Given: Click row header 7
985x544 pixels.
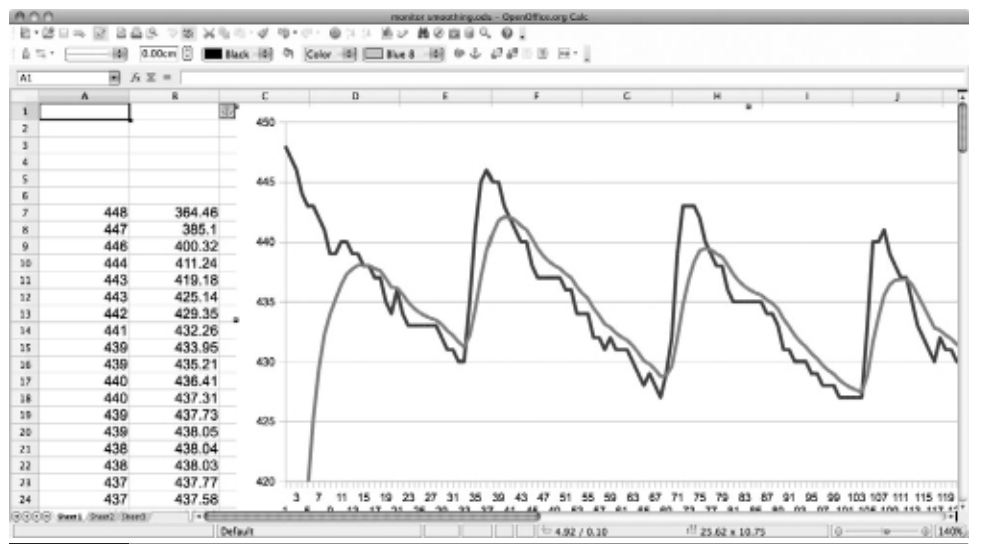Looking at the screenshot, I should (23, 213).
